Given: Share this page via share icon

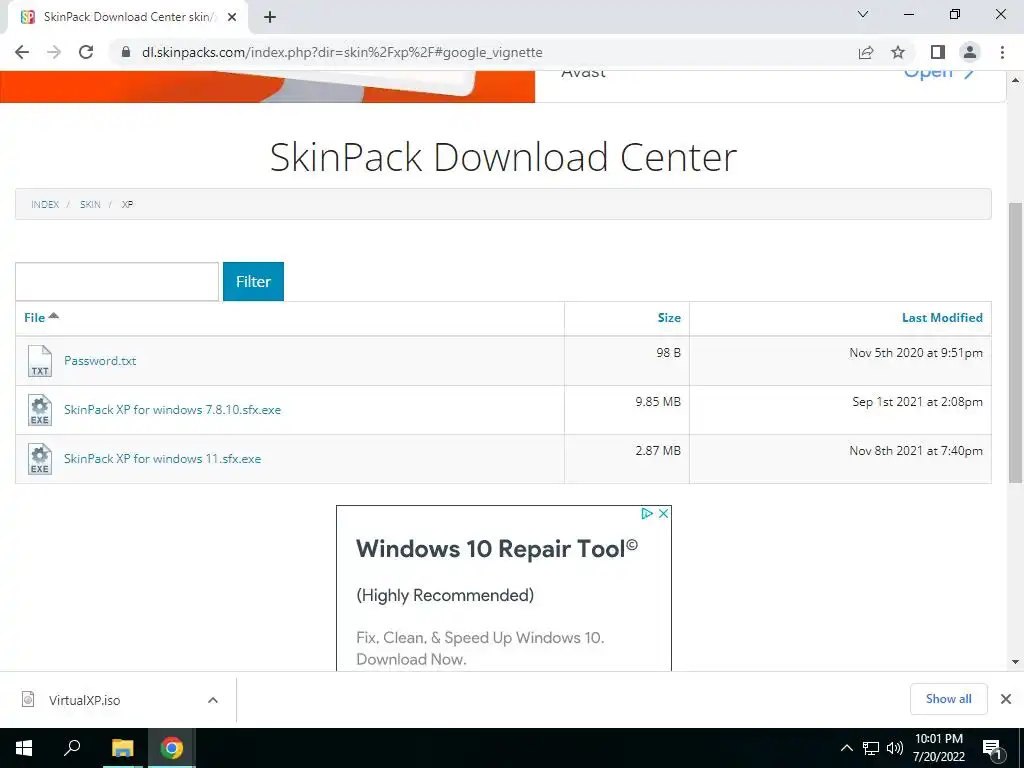Looking at the screenshot, I should point(866,52).
